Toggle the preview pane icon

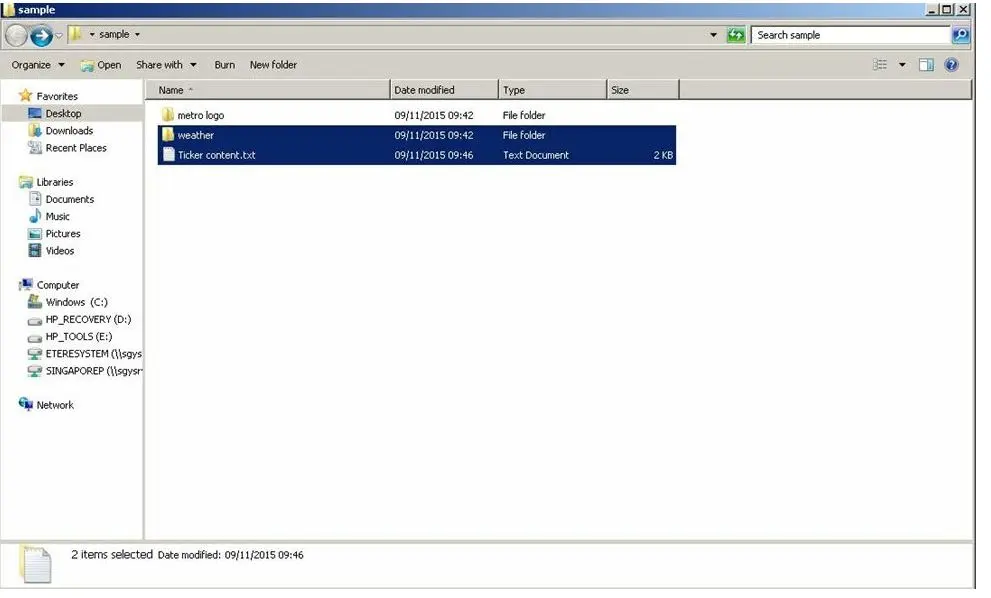[926, 65]
